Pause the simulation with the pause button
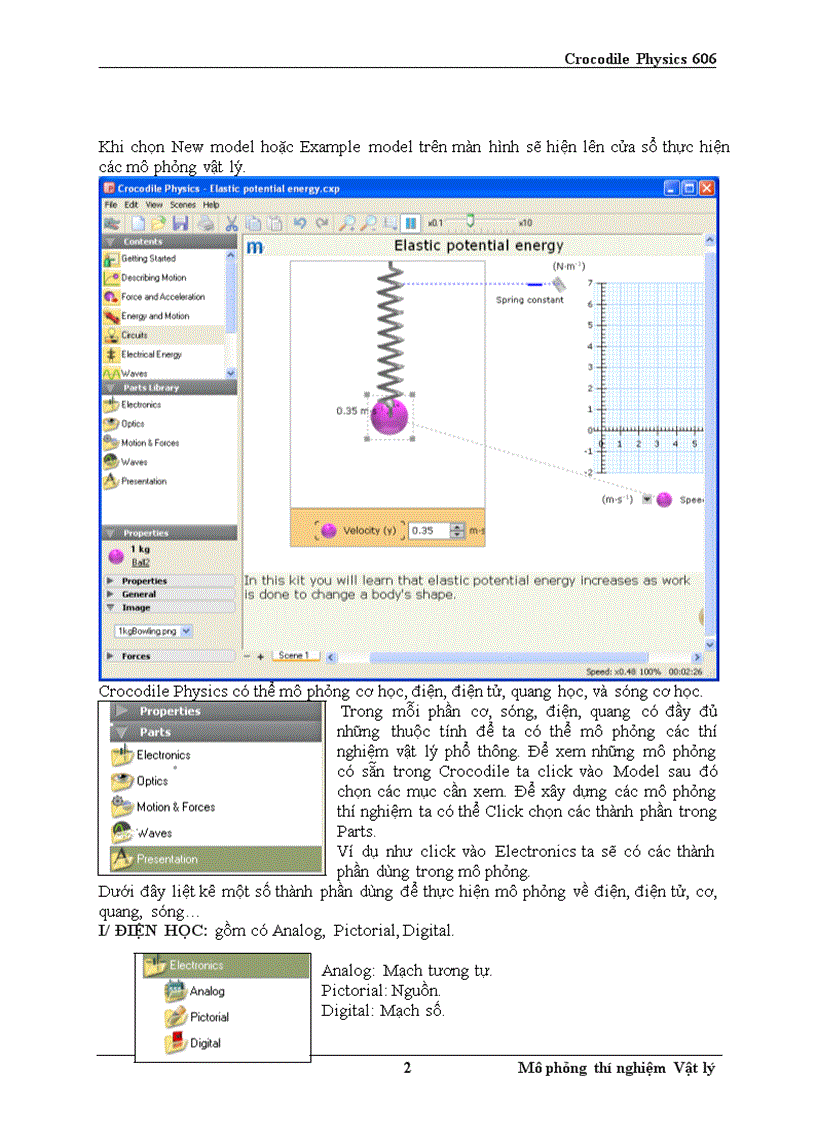 410,223
